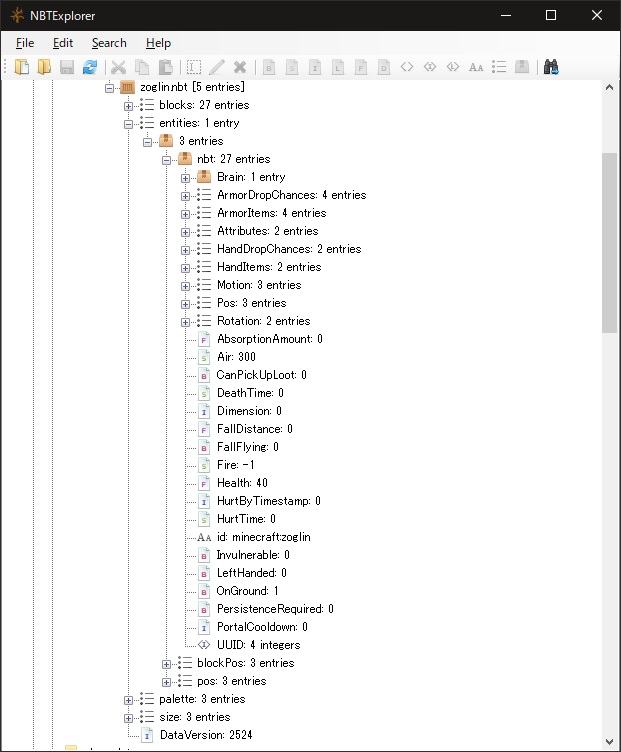Screen dimensions: 621x752
Task: Select the size: 3 entries node
Action: (x=195, y=717)
